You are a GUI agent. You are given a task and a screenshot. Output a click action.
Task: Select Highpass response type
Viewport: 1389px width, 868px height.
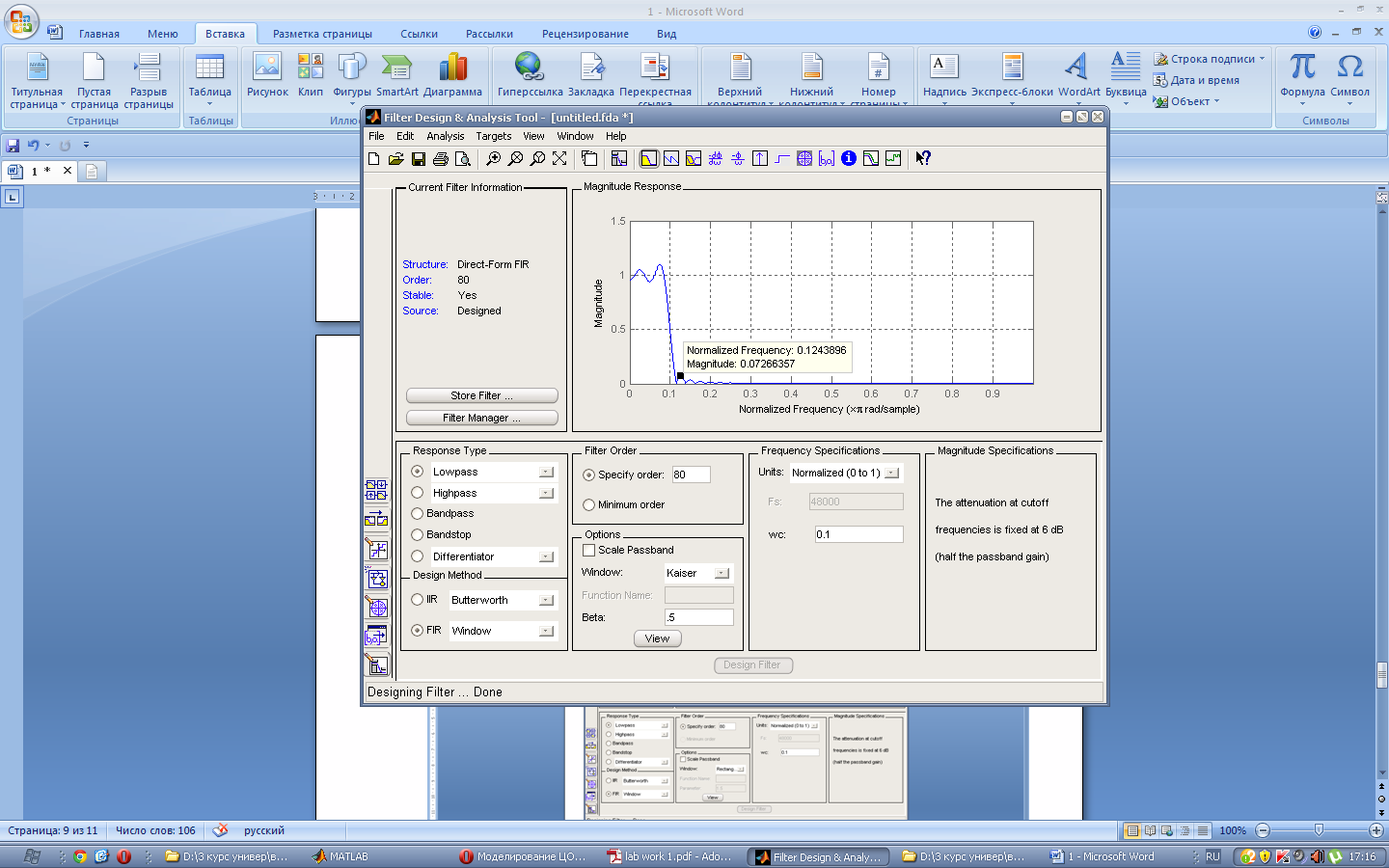[x=418, y=493]
